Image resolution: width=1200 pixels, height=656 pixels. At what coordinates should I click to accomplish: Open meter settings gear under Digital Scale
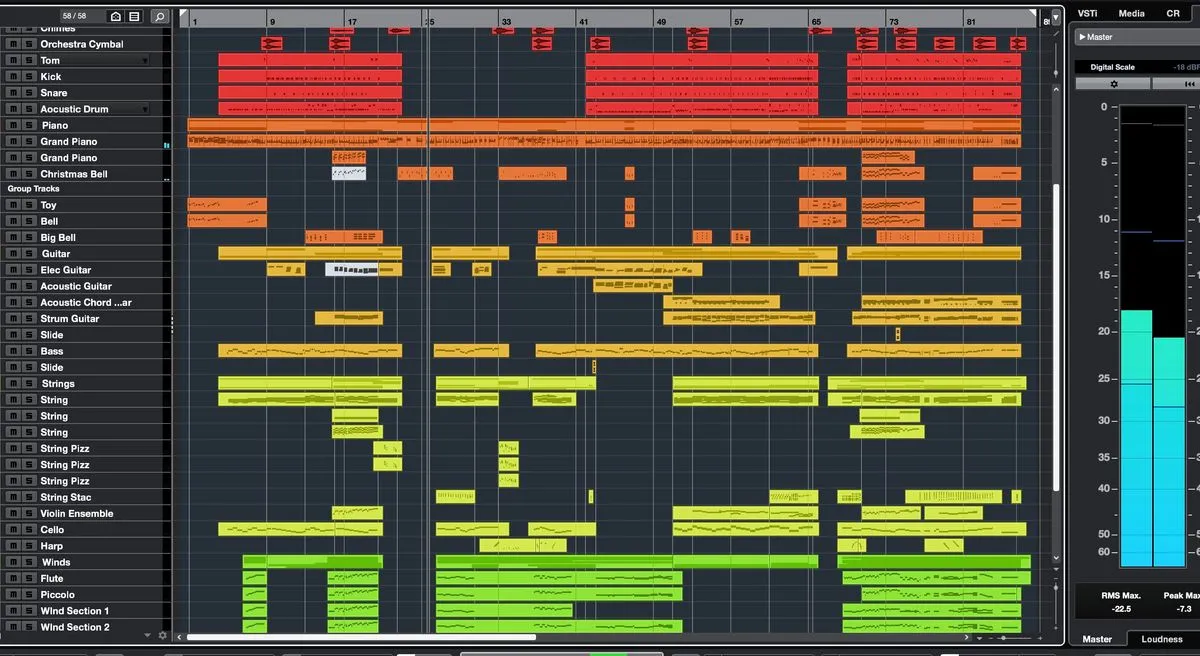pyautogui.click(x=1115, y=84)
